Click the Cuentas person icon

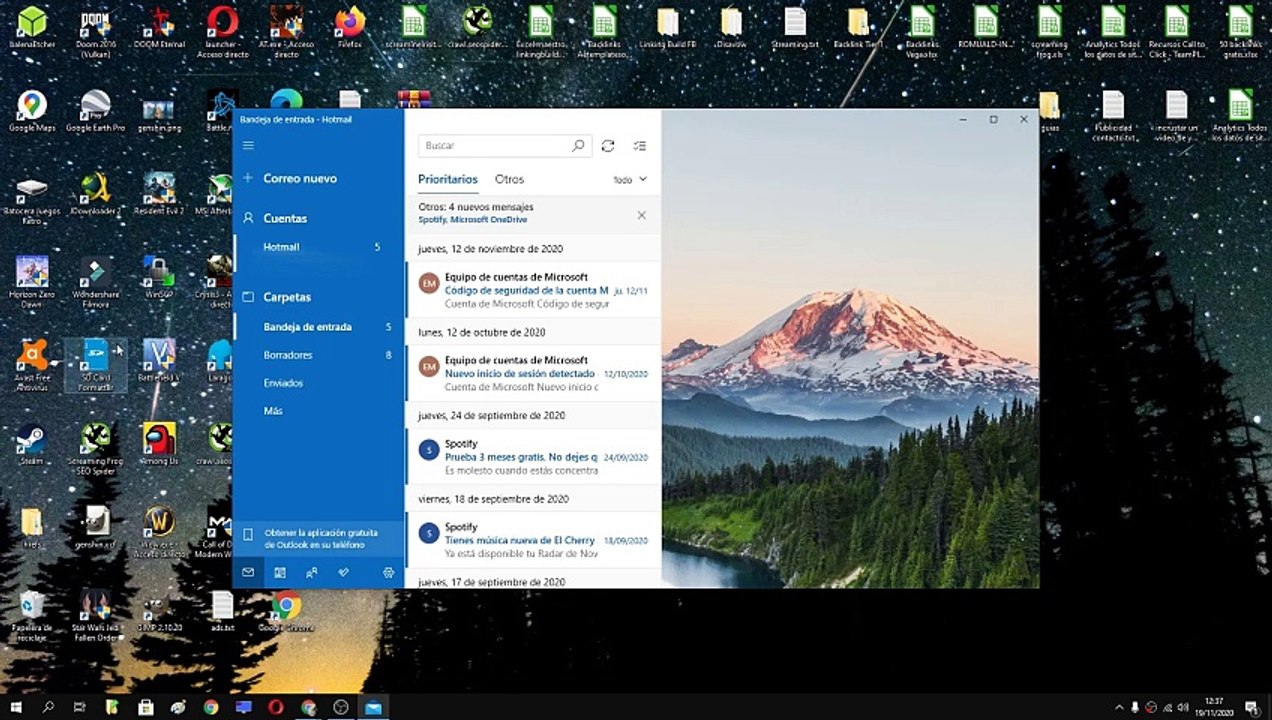coord(248,218)
